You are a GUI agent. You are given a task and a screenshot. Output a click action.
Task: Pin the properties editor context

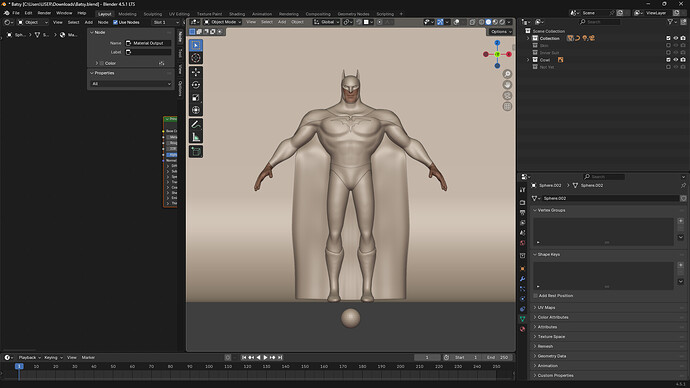click(683, 186)
